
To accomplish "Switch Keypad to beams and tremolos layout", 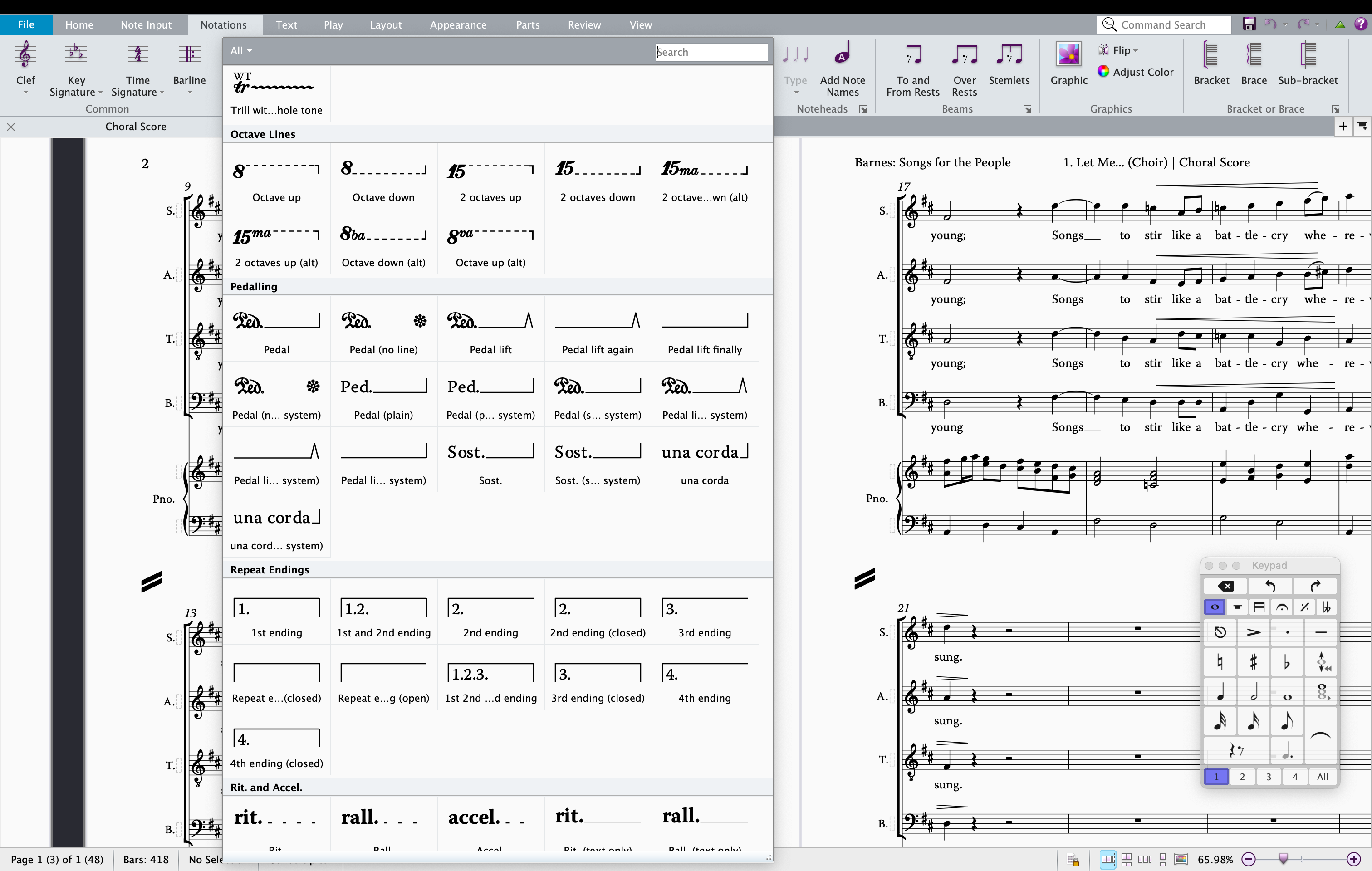I will pyautogui.click(x=1259, y=607).
